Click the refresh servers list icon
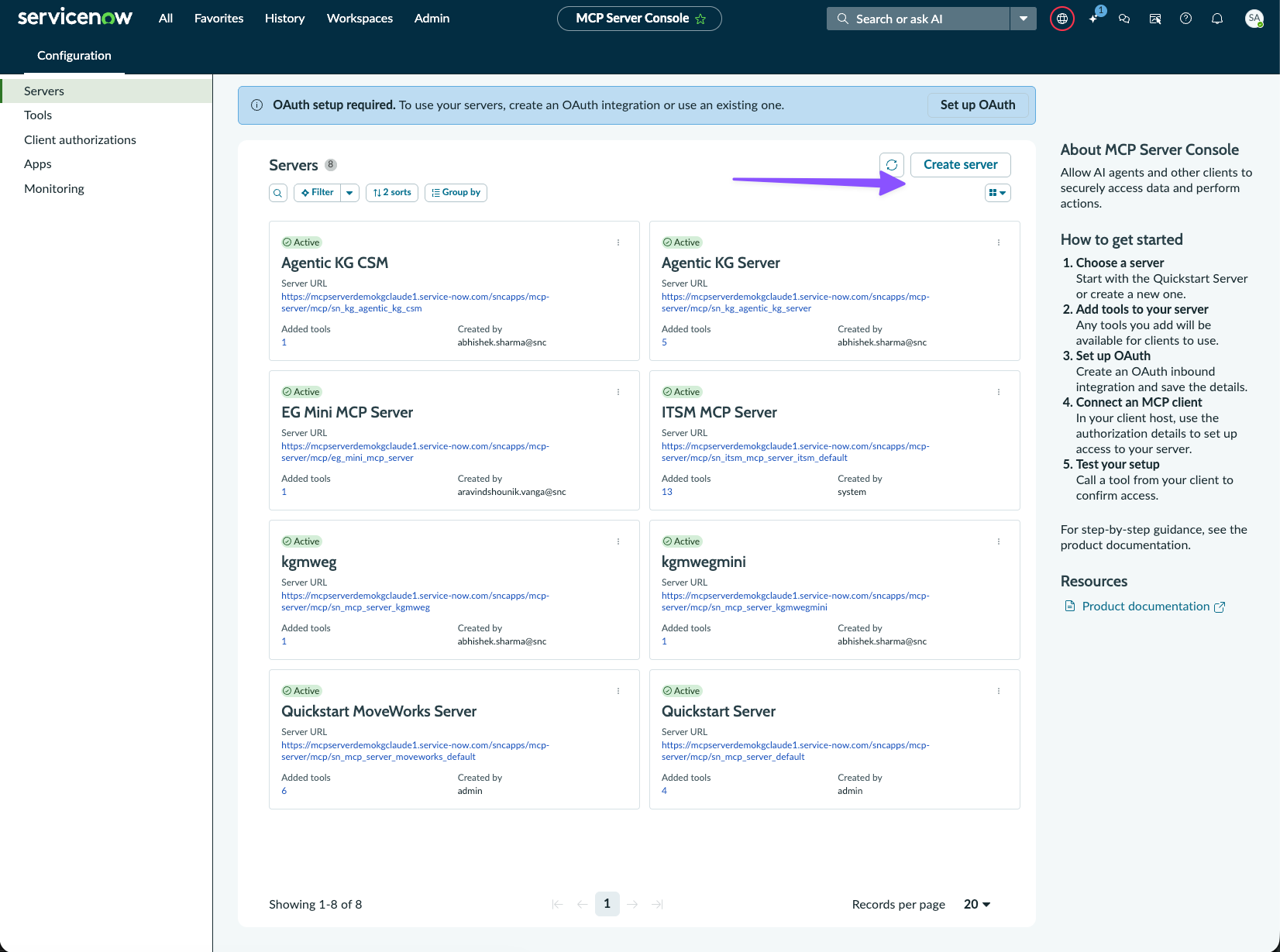Screen dimensions: 1280x952 pos(892,165)
